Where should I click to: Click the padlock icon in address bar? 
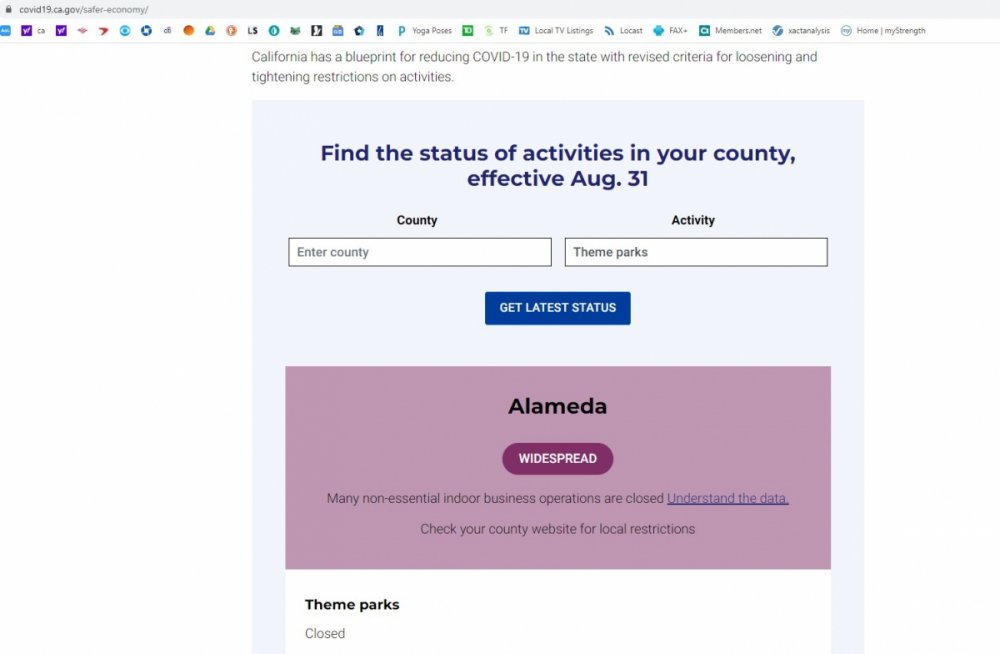coord(9,9)
